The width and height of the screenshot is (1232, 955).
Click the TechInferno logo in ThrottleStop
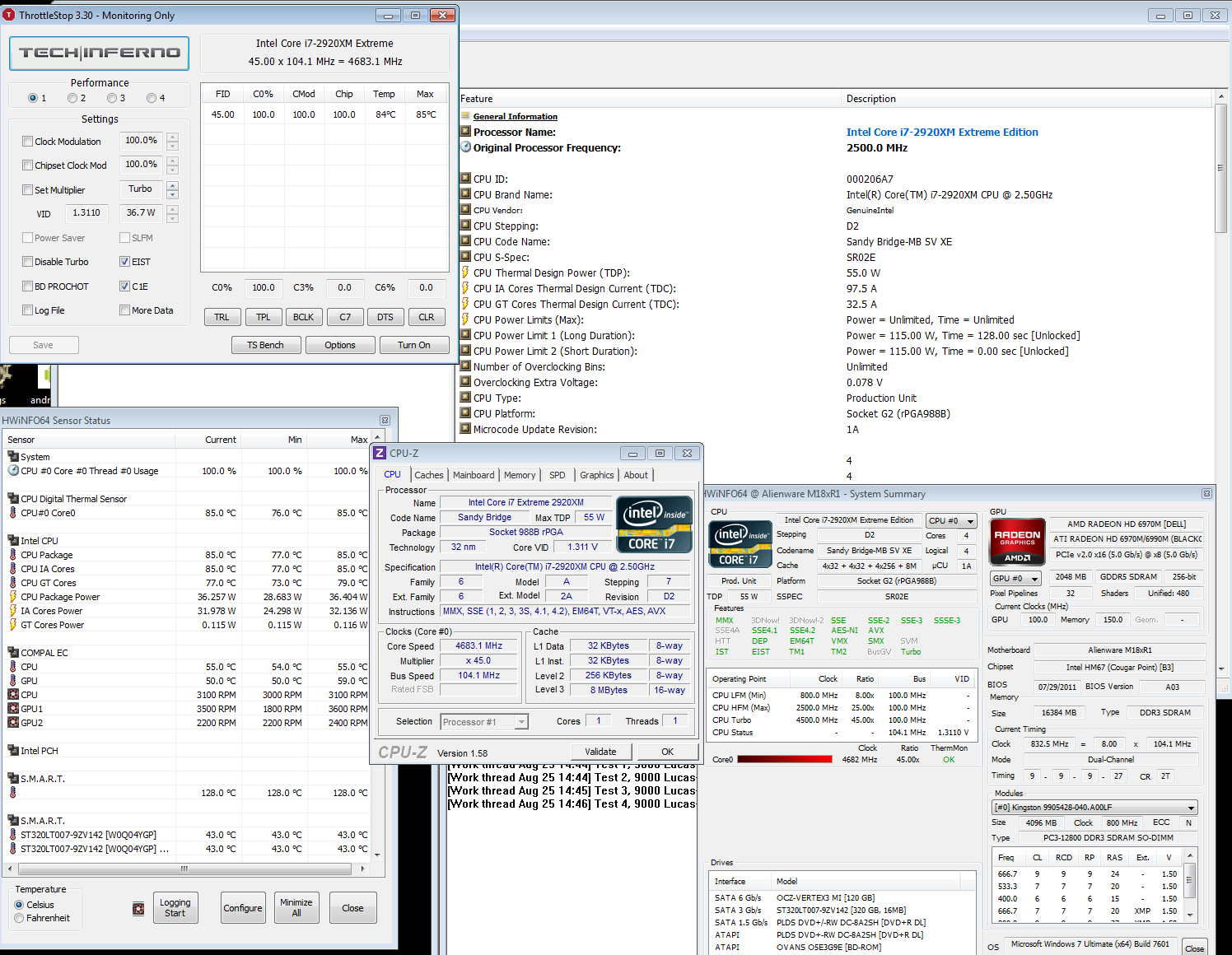pyautogui.click(x=99, y=53)
